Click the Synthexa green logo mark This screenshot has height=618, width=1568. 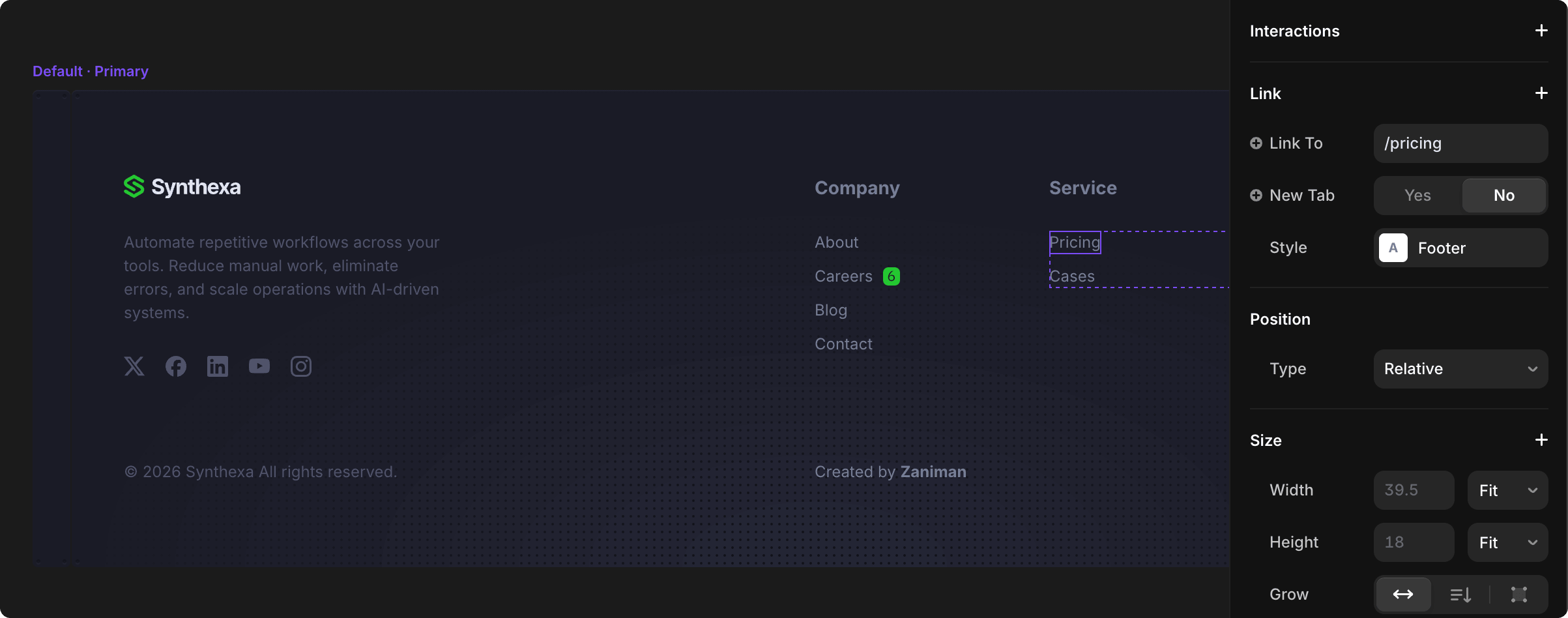pyautogui.click(x=134, y=186)
